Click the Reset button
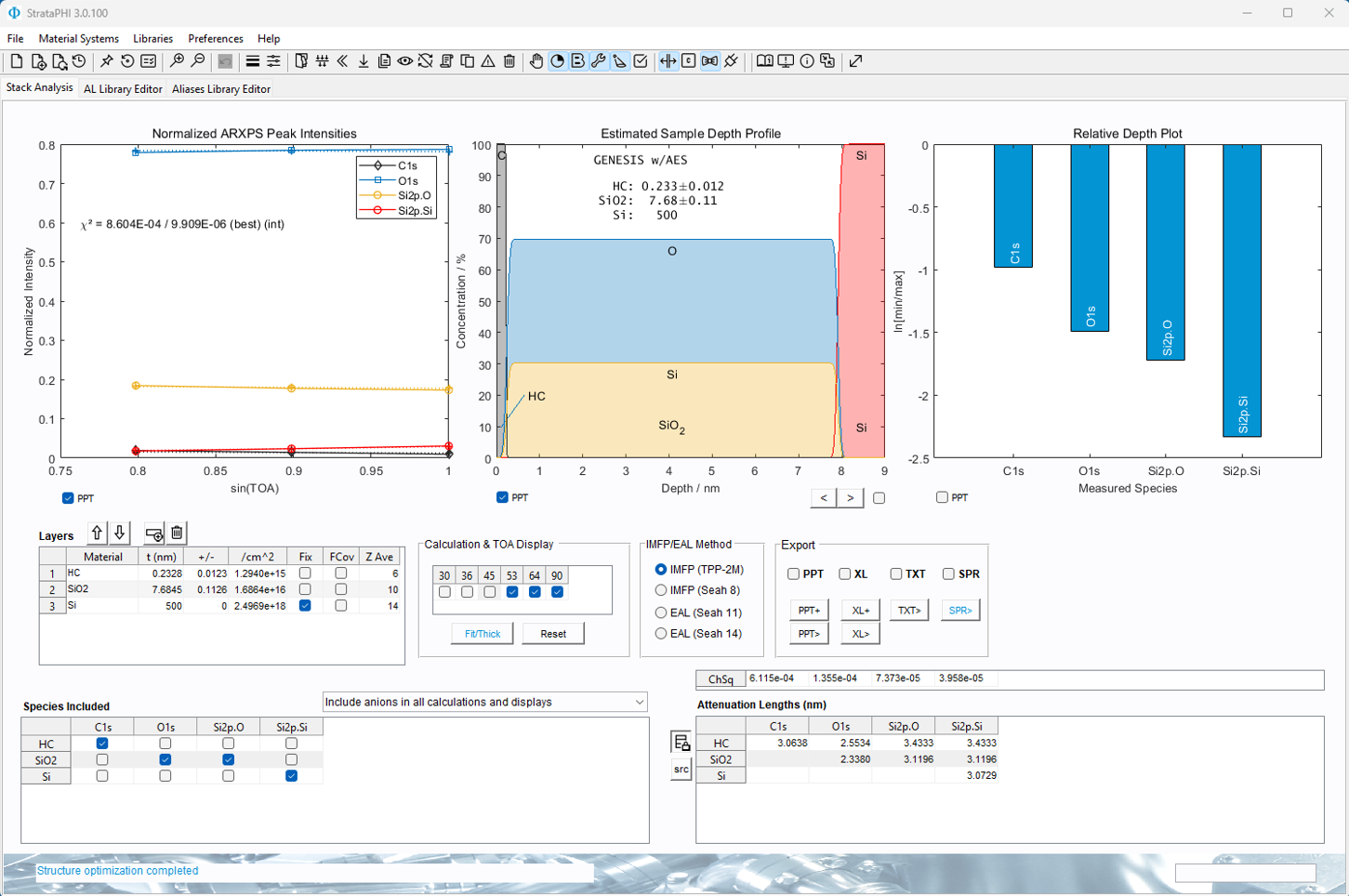This screenshot has width=1349, height=896. point(553,634)
